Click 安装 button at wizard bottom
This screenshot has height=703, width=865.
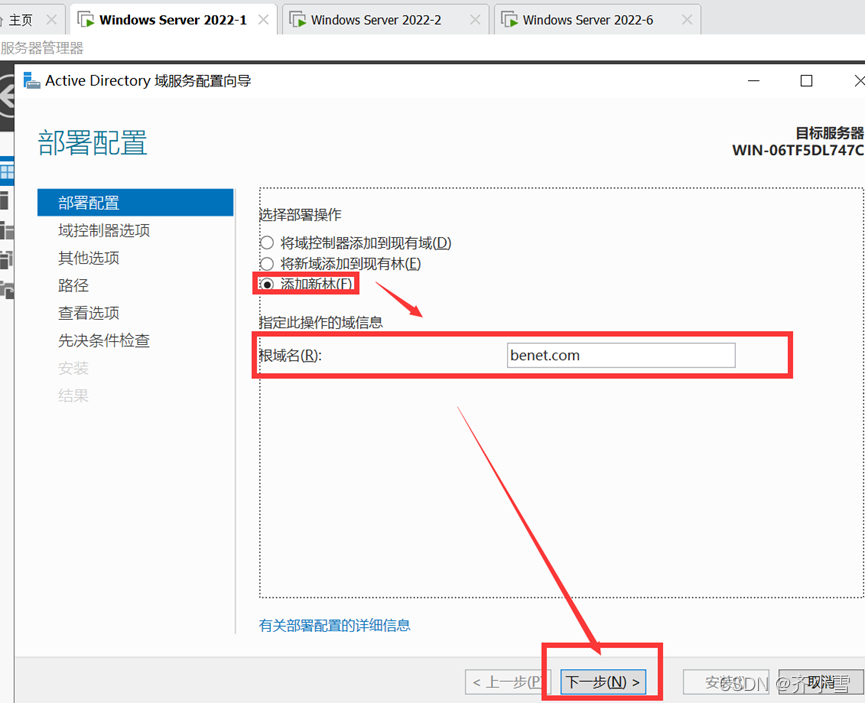pyautogui.click(x=726, y=682)
